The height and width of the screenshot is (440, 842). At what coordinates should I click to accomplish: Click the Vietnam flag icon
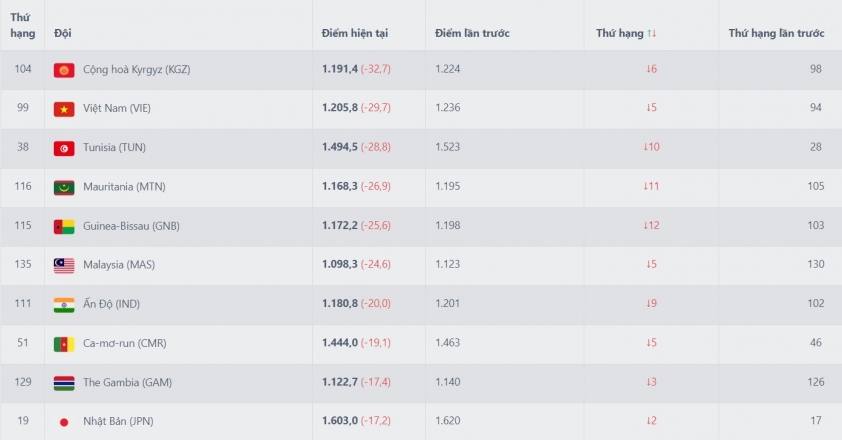(64, 109)
